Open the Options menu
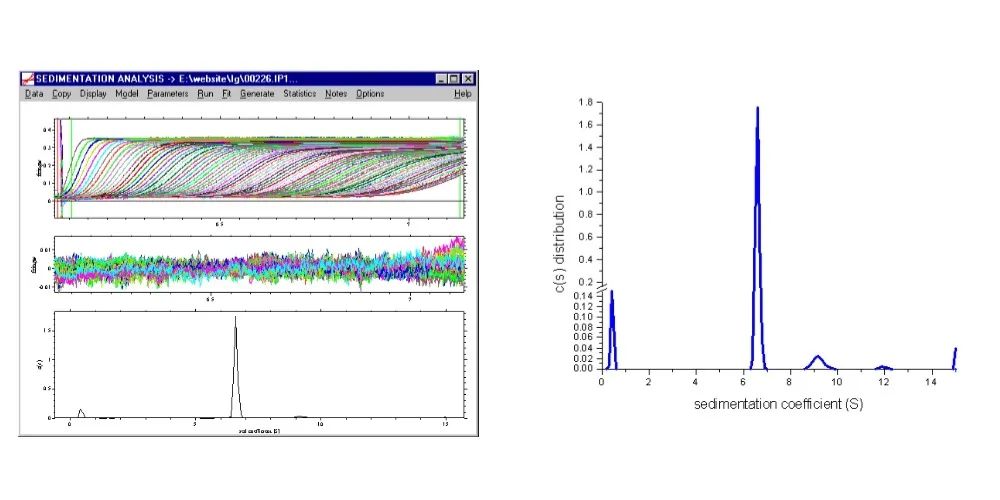This screenshot has height=500, width=1000. (370, 94)
